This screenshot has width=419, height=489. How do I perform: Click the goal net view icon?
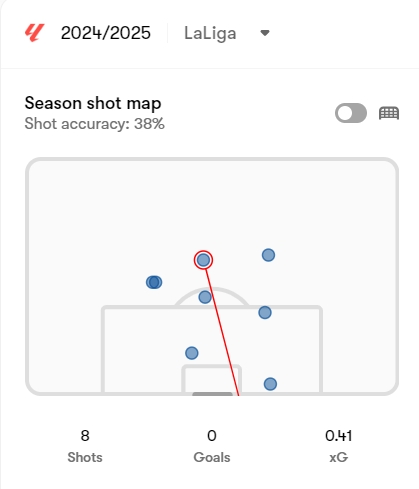[389, 113]
